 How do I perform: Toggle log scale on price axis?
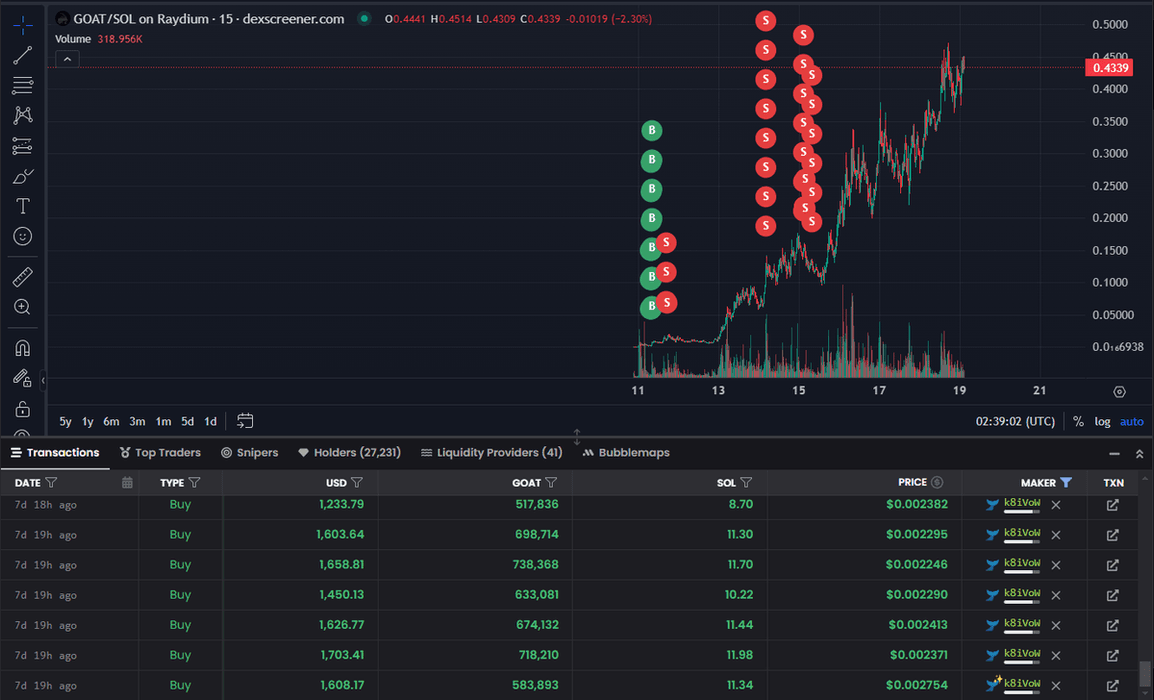click(1102, 421)
